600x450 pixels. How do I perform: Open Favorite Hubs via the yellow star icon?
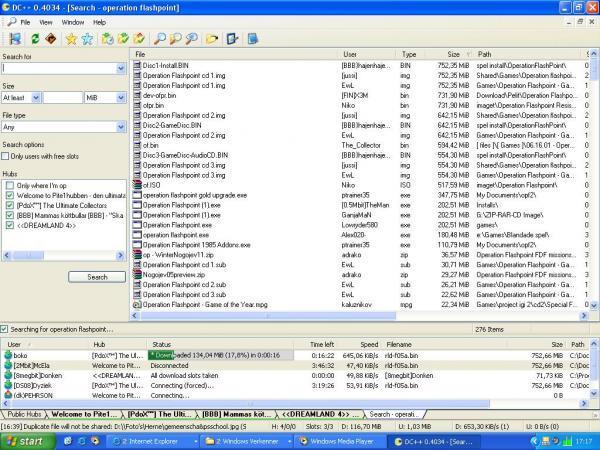pyautogui.click(x=71, y=39)
